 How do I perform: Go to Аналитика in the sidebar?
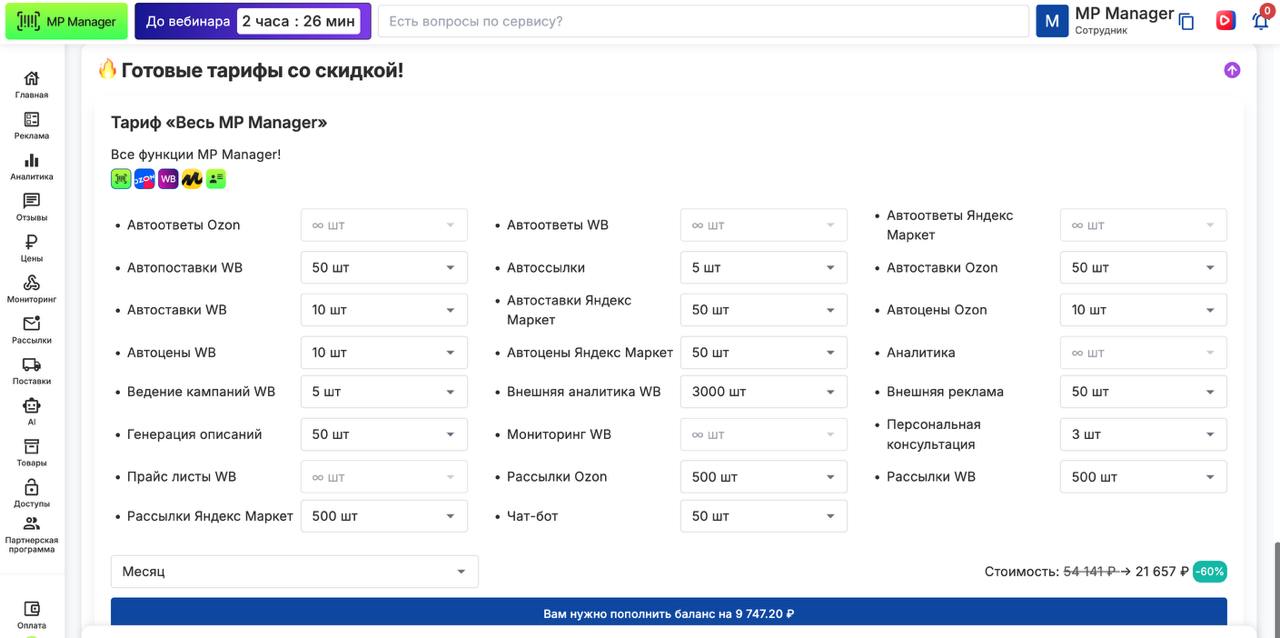click(x=31, y=166)
